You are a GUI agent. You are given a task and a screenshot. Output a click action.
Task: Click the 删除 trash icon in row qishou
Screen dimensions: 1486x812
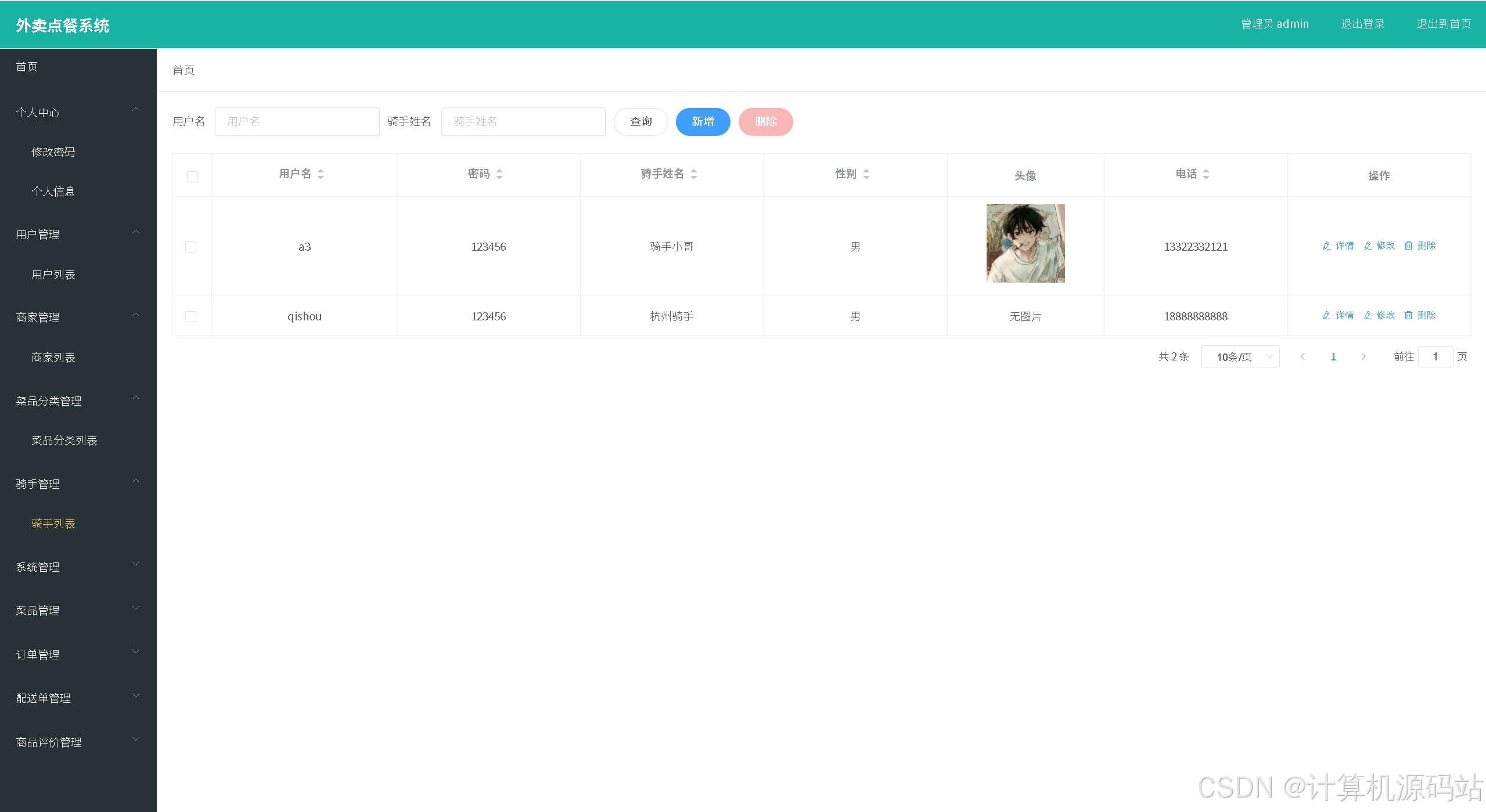(1409, 315)
